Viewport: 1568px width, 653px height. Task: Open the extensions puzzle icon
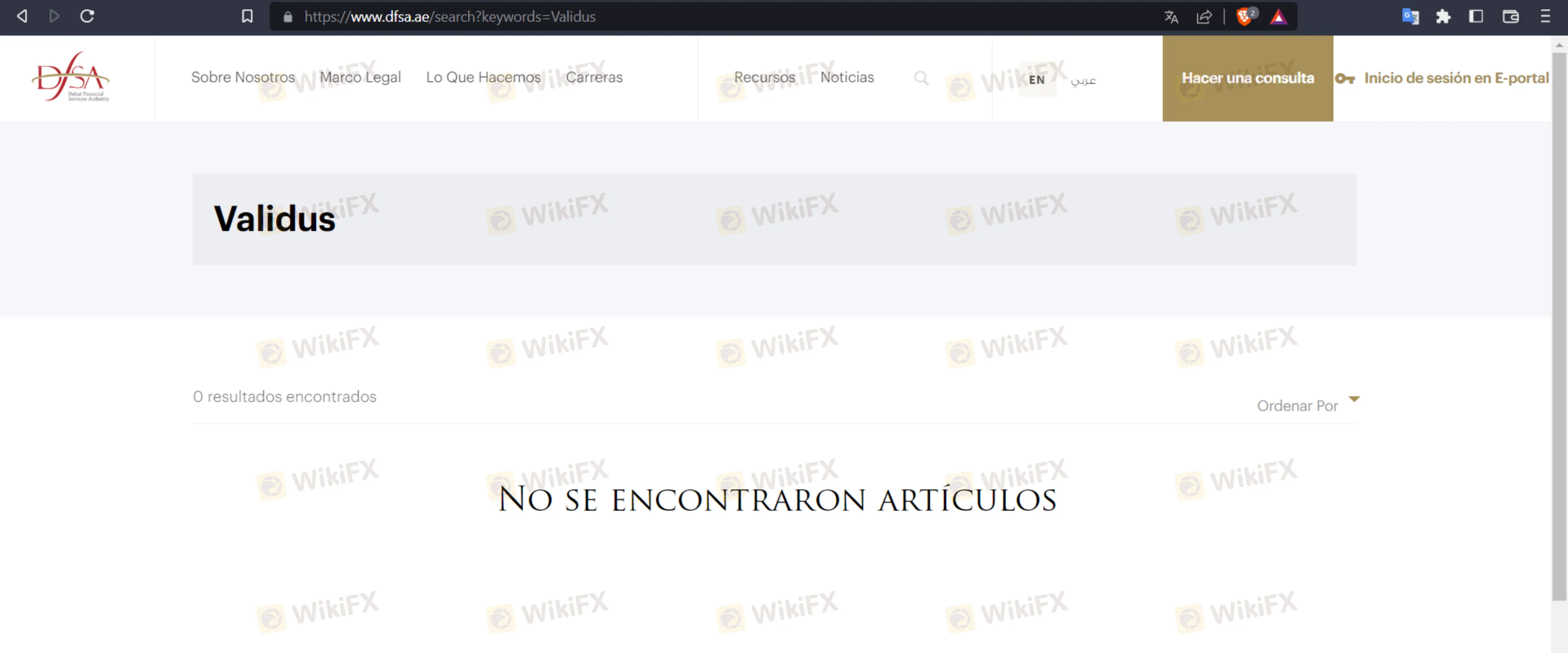1443,17
